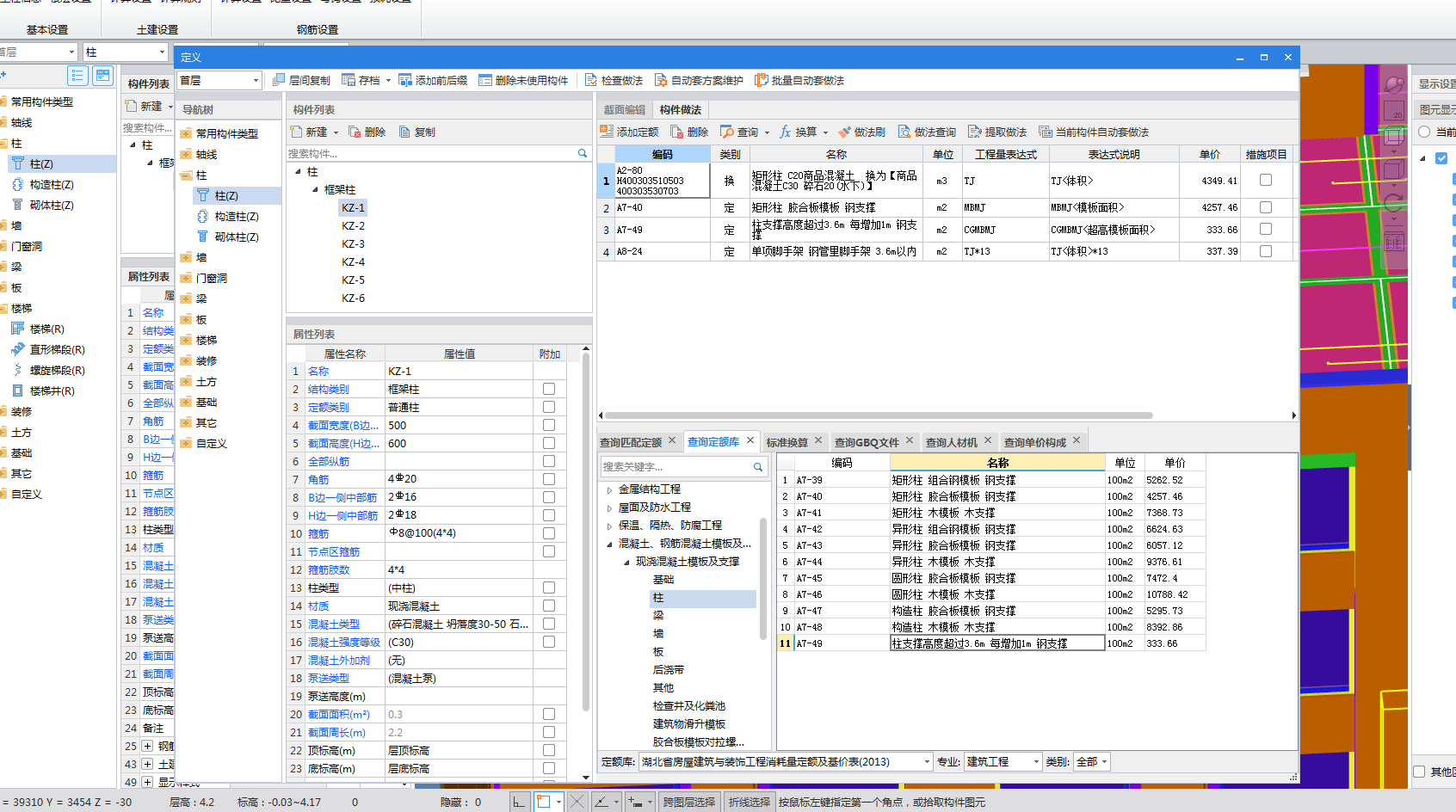Open the 首层 floor dropdown in 定义 window
Screen dimensions: 1456x812
click(256, 80)
